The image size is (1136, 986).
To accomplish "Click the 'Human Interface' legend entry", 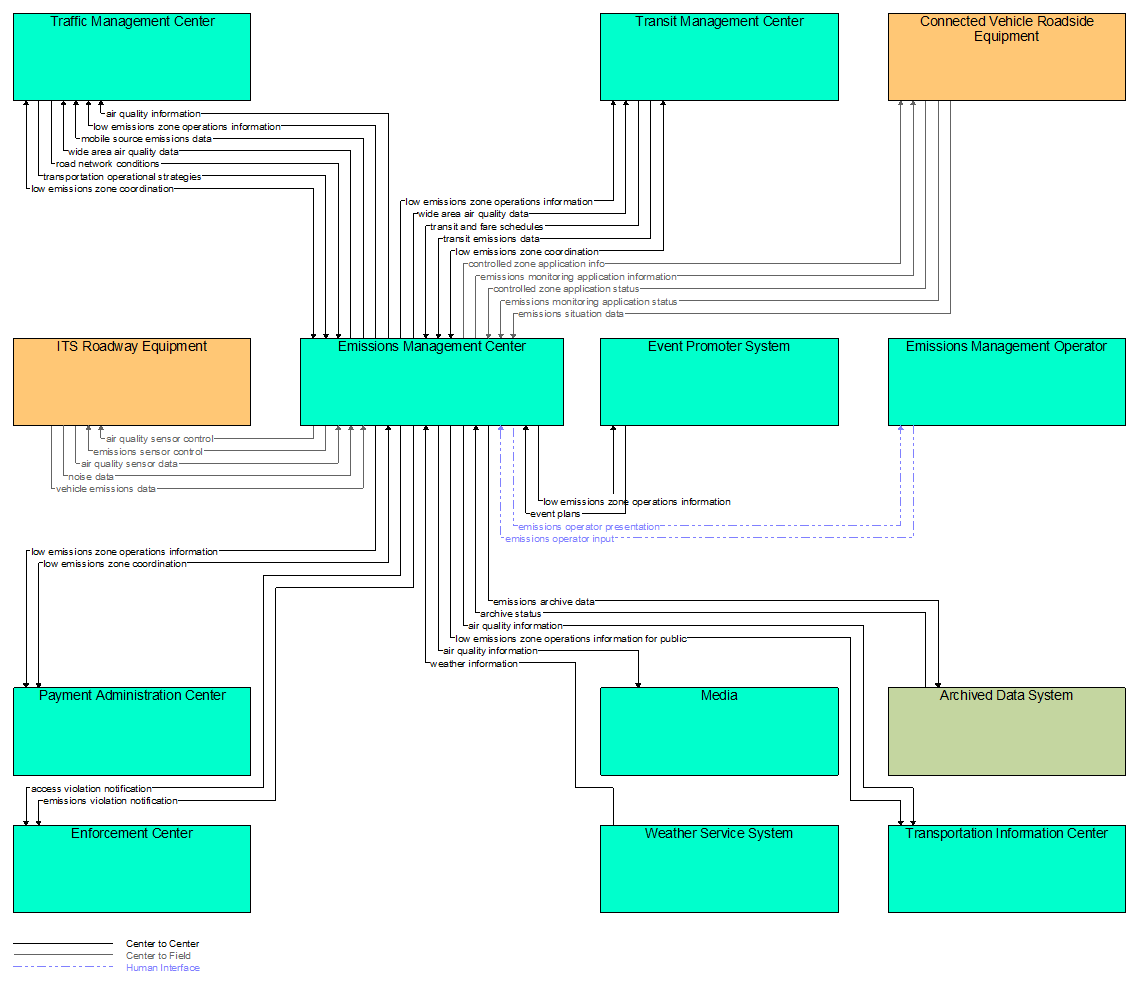I will click(x=162, y=968).
